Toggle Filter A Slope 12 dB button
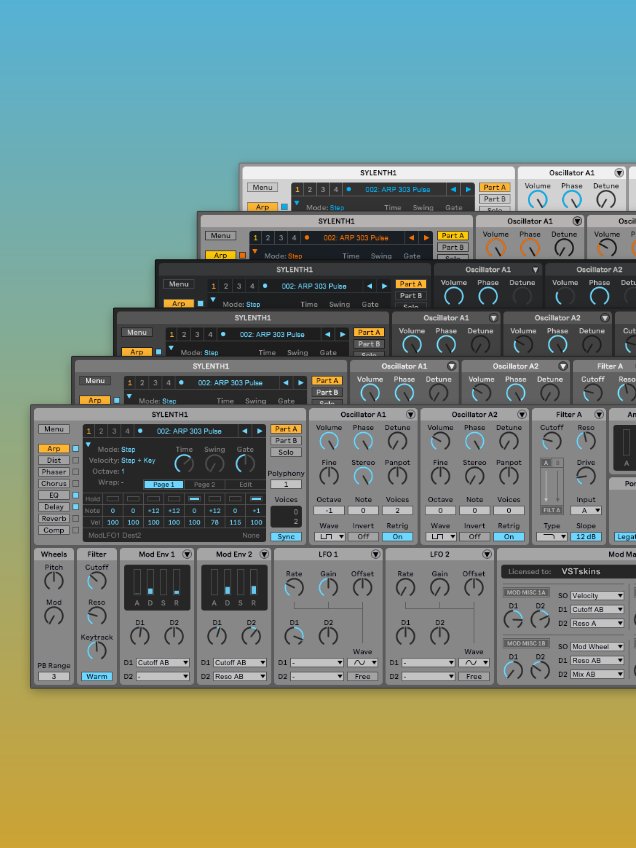This screenshot has width=636, height=848. click(586, 536)
